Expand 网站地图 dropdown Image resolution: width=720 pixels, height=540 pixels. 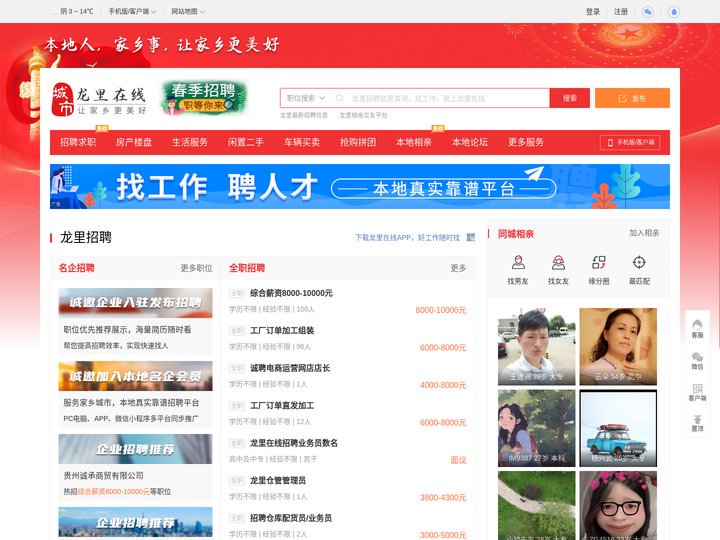pos(188,11)
